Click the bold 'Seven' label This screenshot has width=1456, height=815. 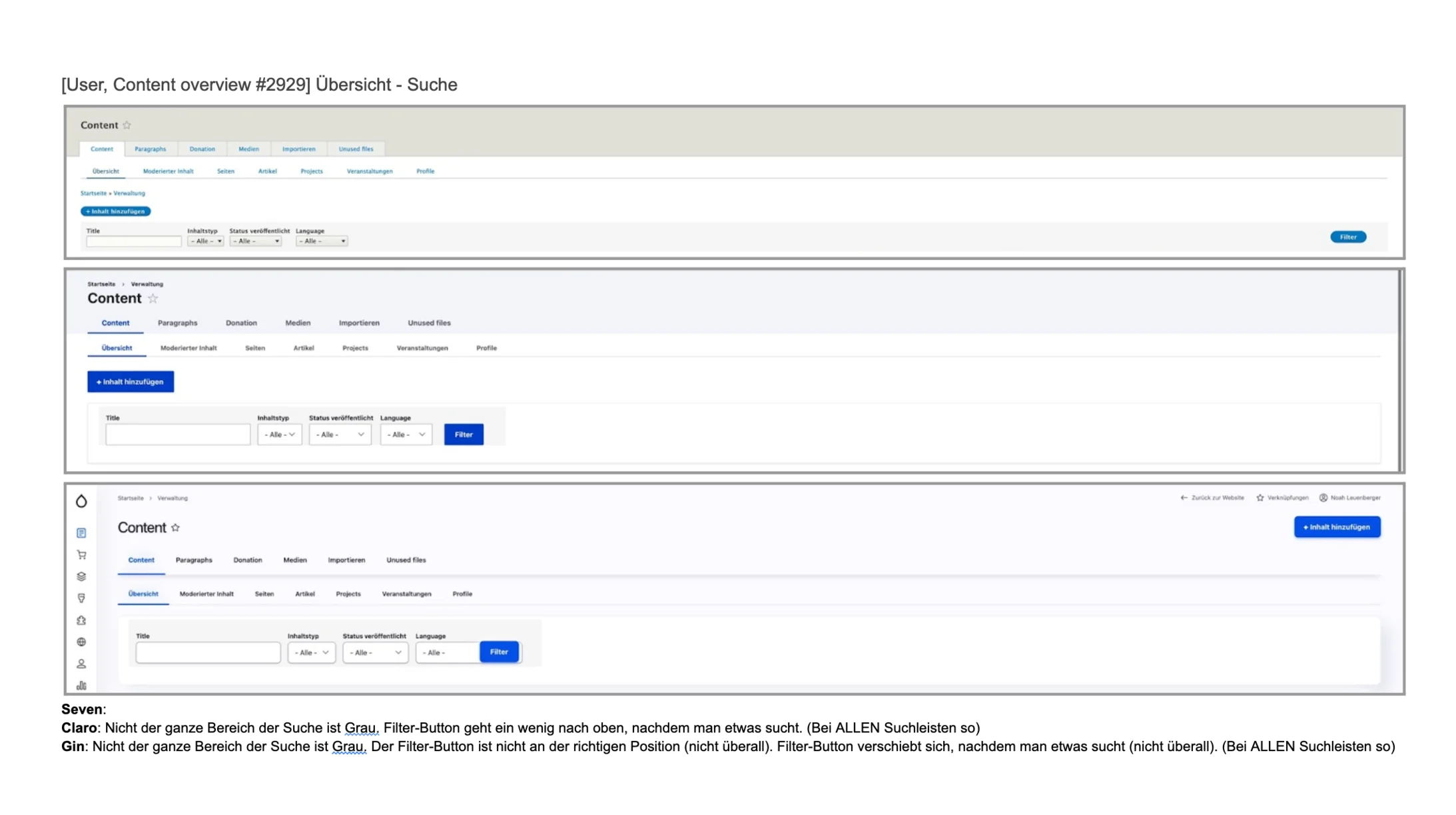tap(82, 709)
